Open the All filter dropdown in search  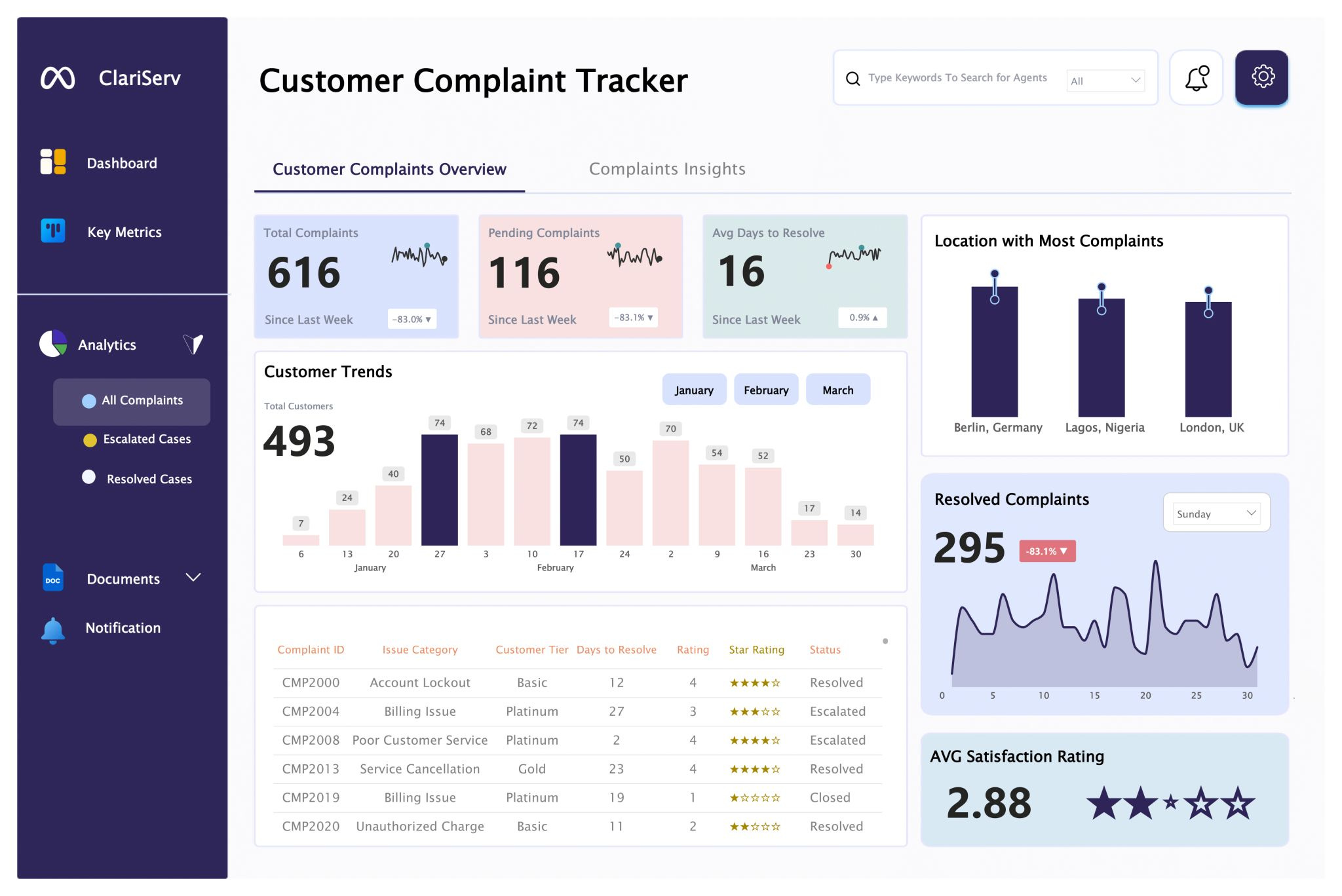pyautogui.click(x=1105, y=81)
